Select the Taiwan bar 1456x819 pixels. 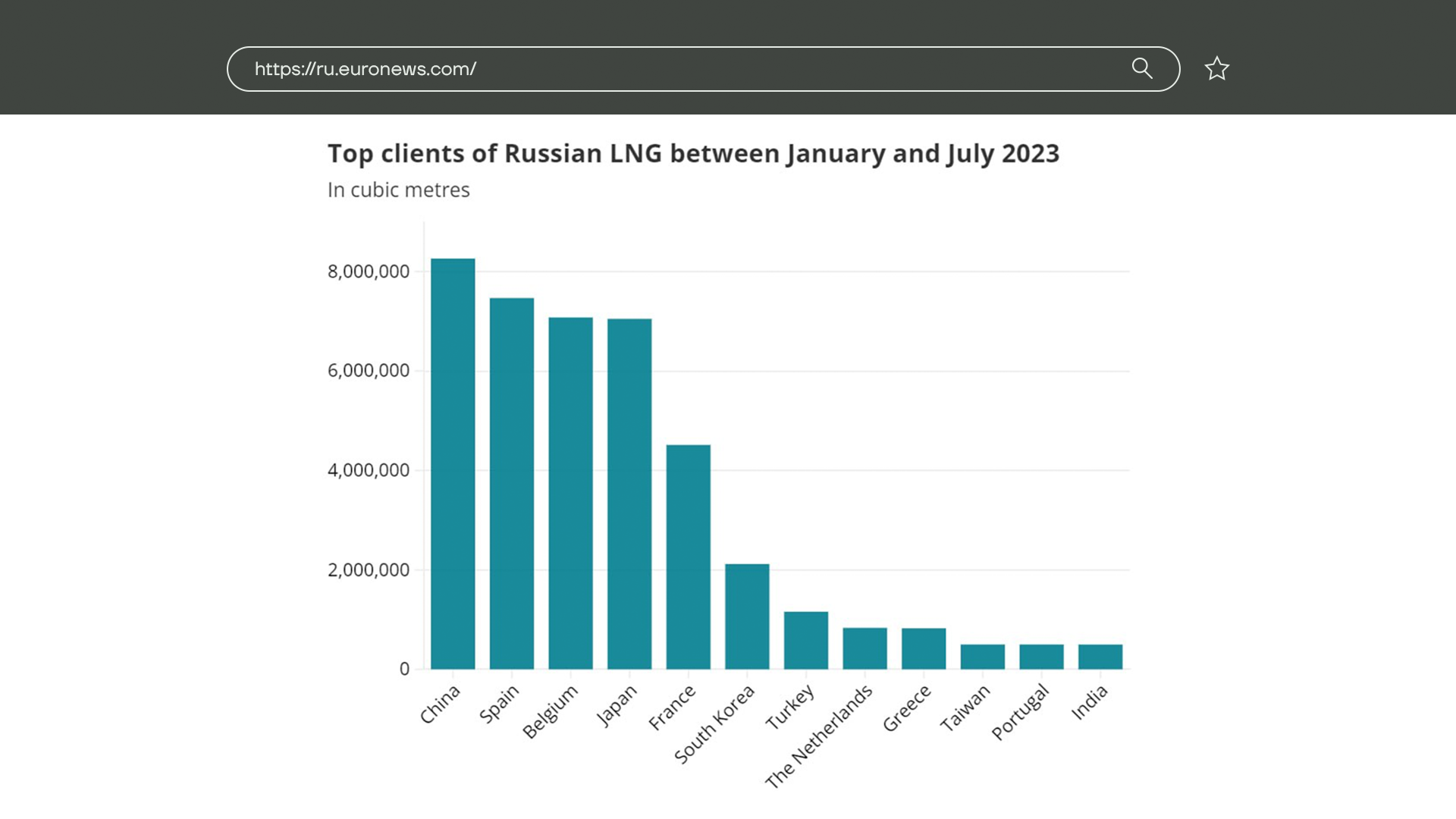(982, 657)
